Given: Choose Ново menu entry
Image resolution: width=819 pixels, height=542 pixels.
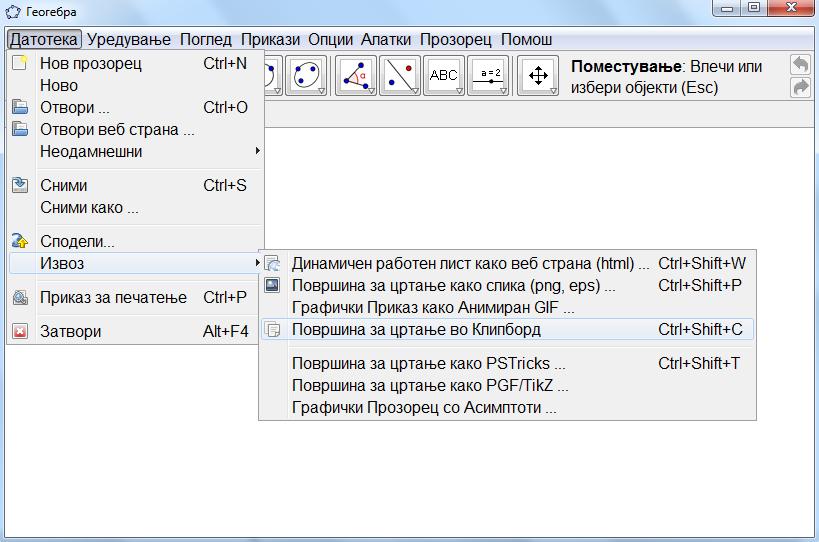Looking at the screenshot, I should (x=136, y=85).
